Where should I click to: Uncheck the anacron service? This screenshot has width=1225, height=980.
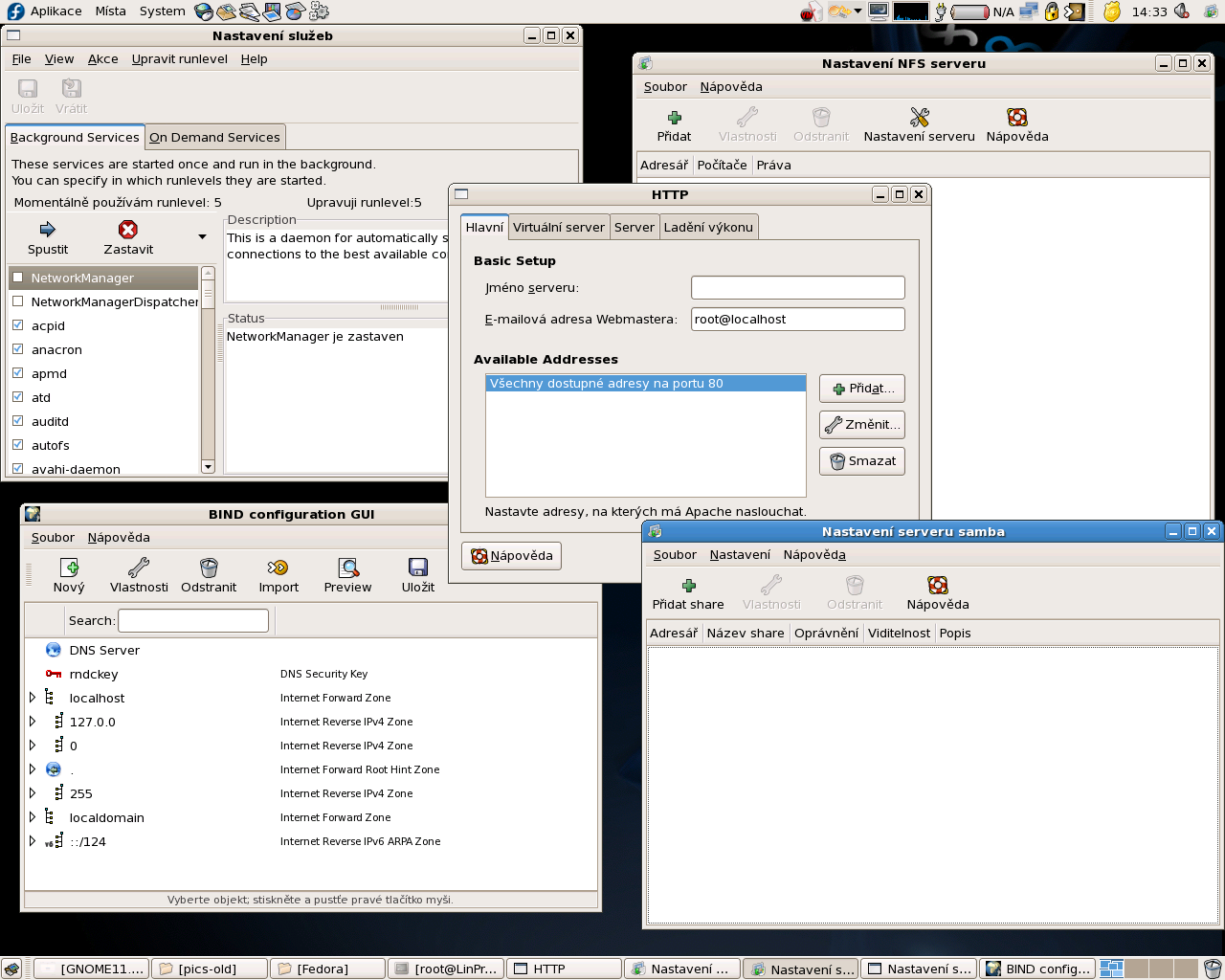[17, 349]
